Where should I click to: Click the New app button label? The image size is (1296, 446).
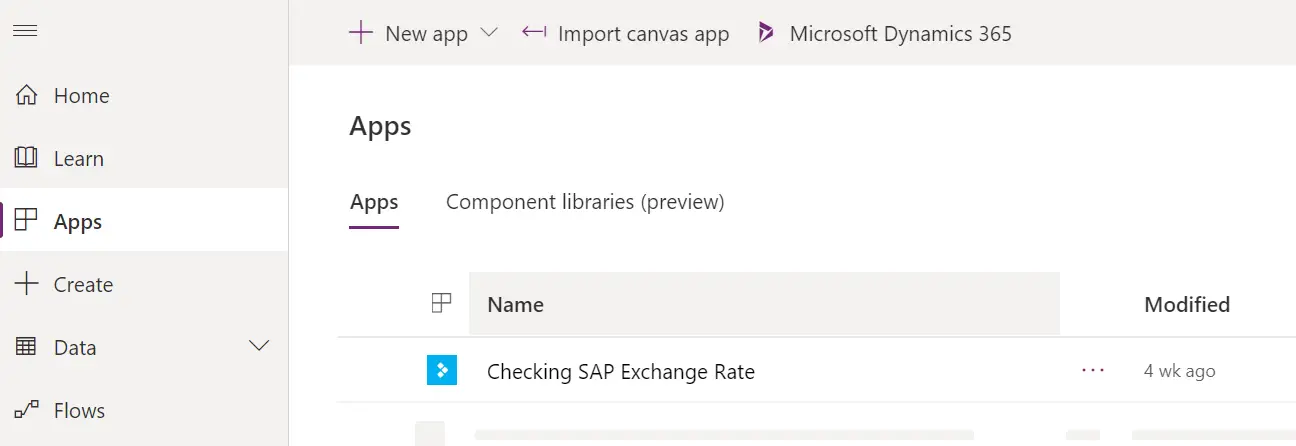426,34
